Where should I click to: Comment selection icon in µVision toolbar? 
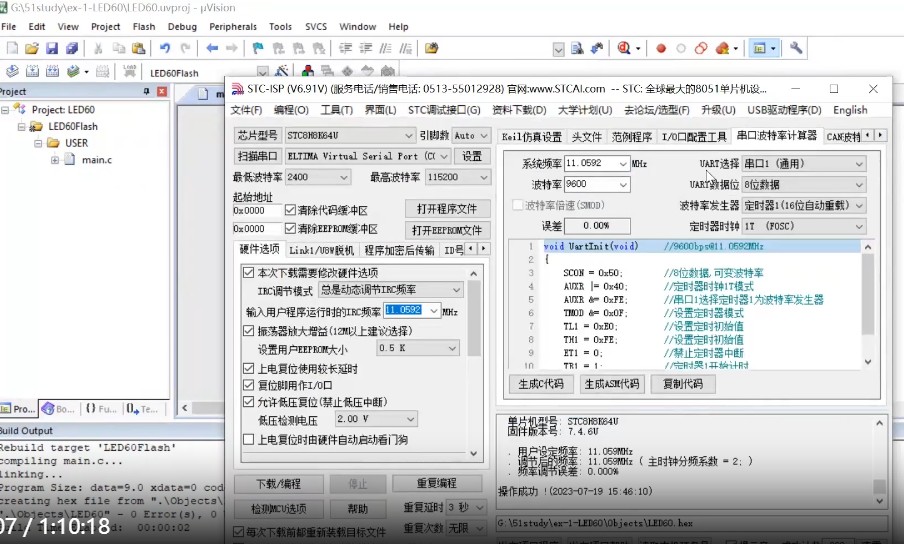(x=386, y=48)
